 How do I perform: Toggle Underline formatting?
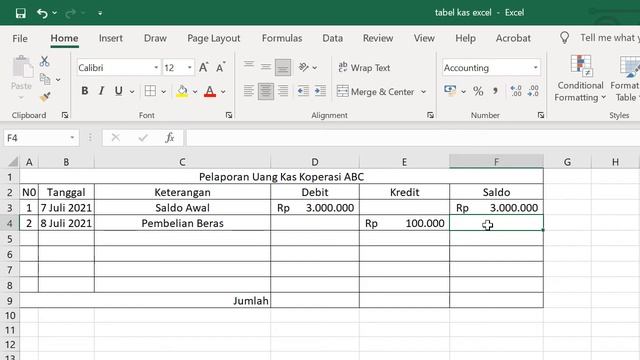pos(118,91)
